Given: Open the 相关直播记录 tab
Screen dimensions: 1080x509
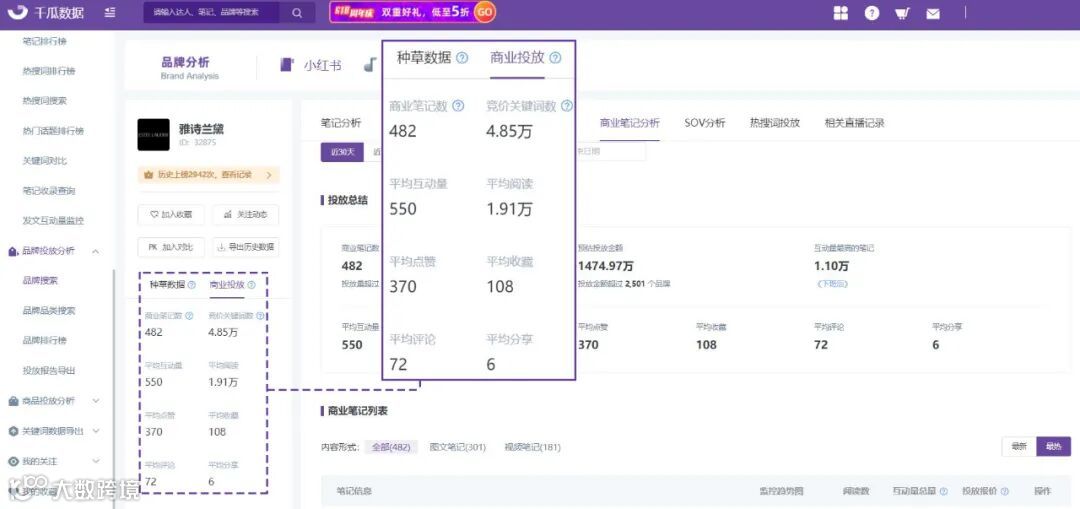Looking at the screenshot, I should [x=855, y=123].
